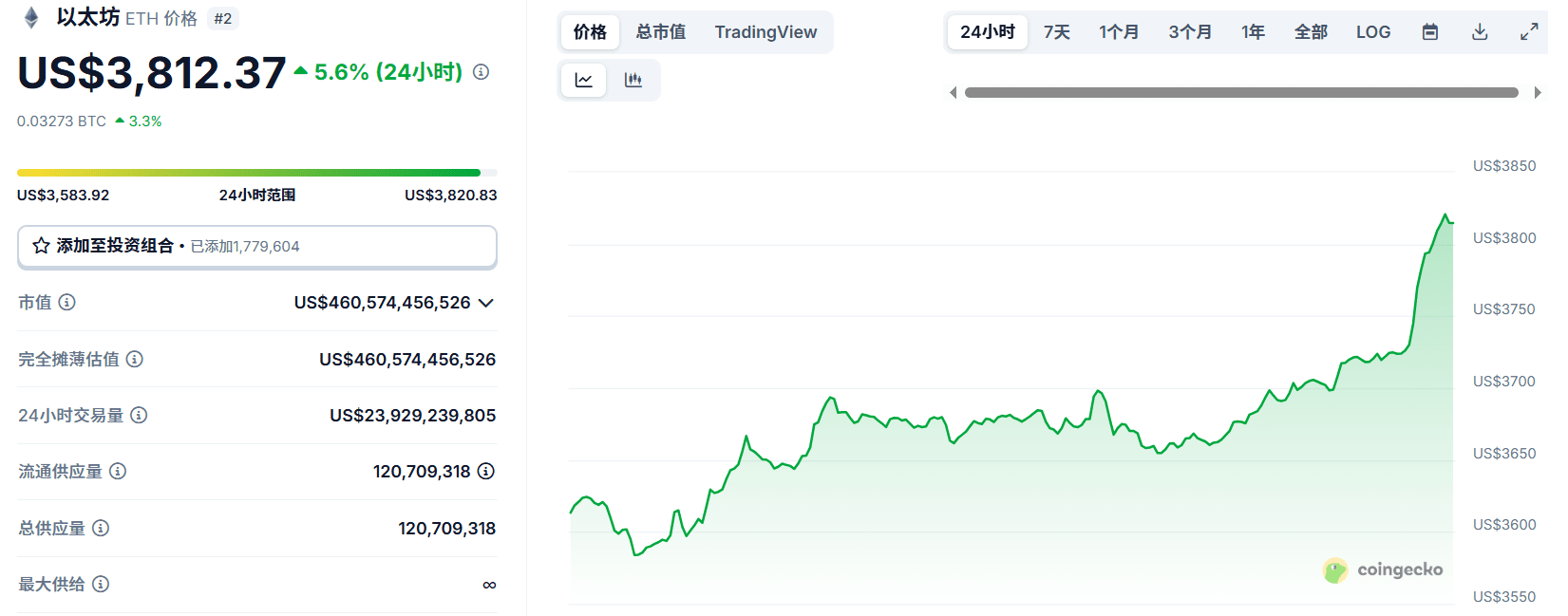
Task: Click the US$3,812.37 price text
Action: 152,73
